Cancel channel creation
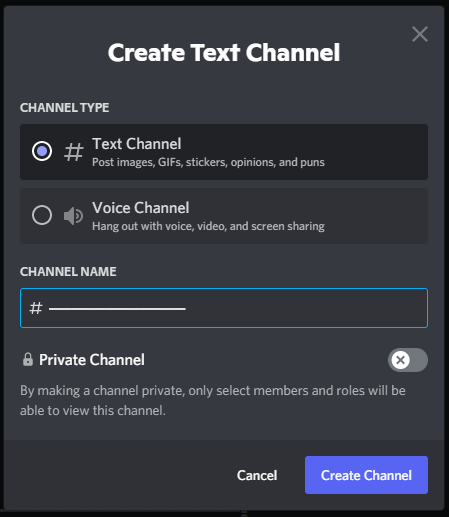449x517 pixels. point(257,475)
